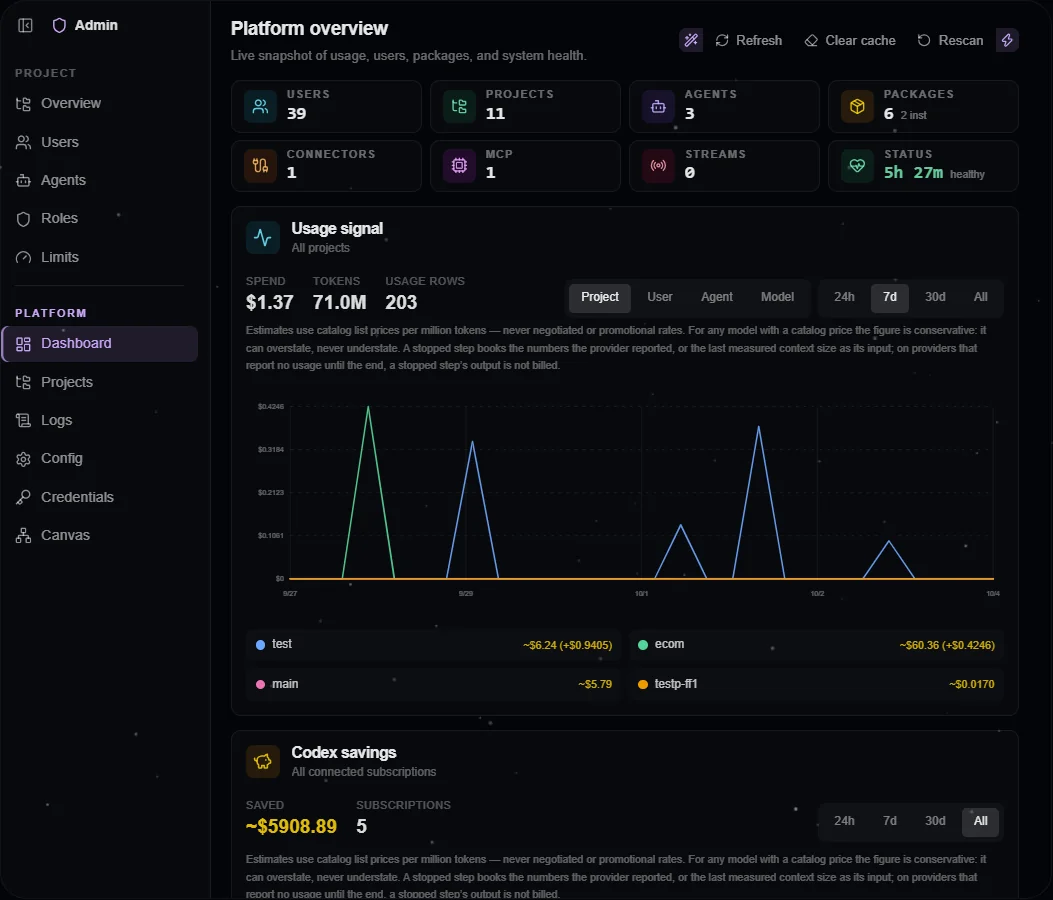Set usage signal range to All
The height and width of the screenshot is (900, 1053).
[x=980, y=298]
